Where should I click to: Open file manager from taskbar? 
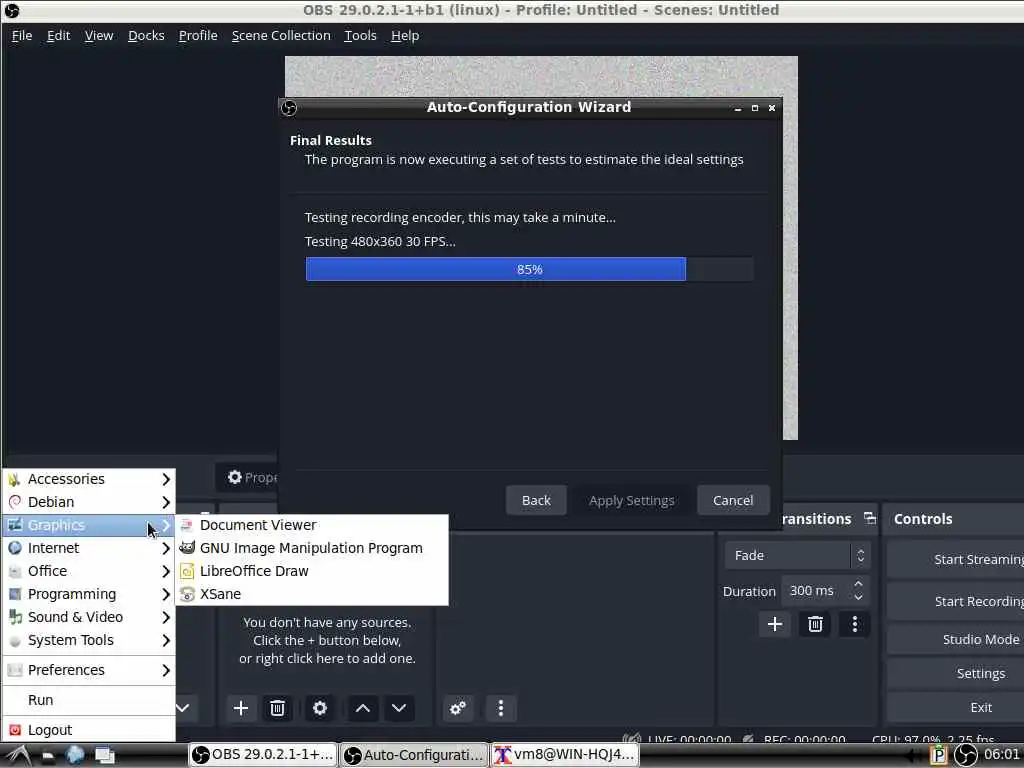click(x=48, y=756)
